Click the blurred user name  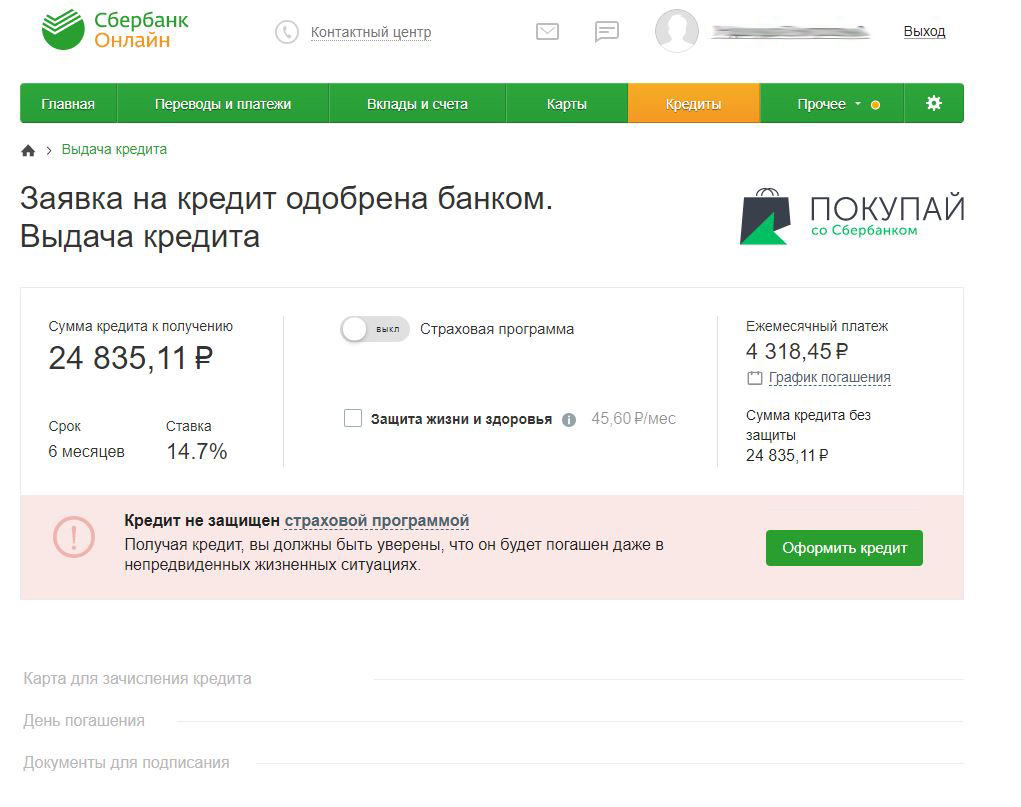click(x=790, y=32)
